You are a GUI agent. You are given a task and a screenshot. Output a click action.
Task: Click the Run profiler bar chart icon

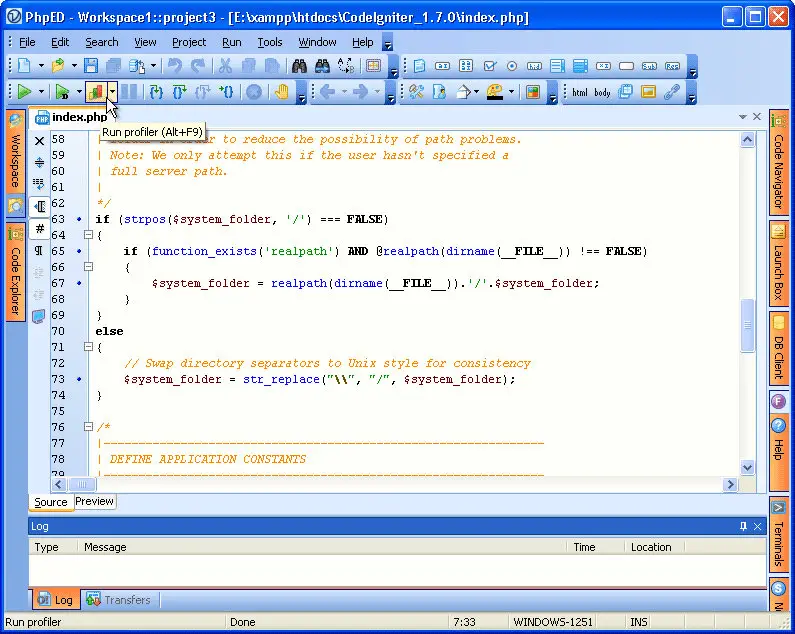[96, 92]
